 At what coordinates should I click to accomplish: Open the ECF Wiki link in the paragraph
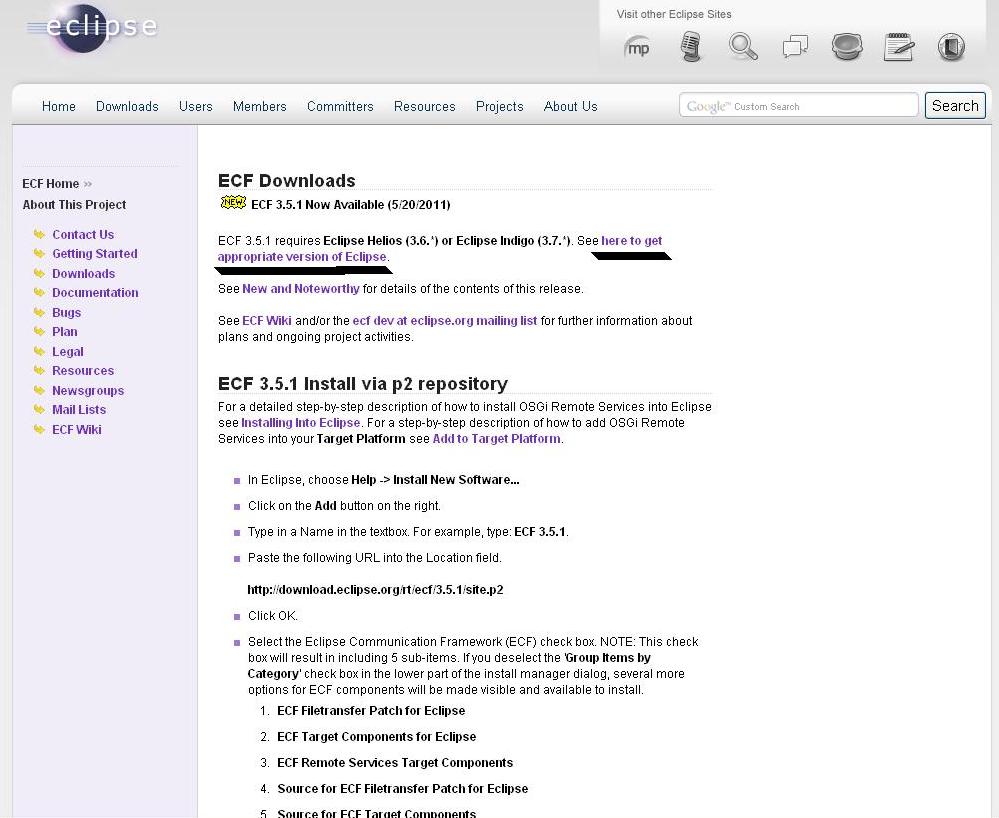267,320
